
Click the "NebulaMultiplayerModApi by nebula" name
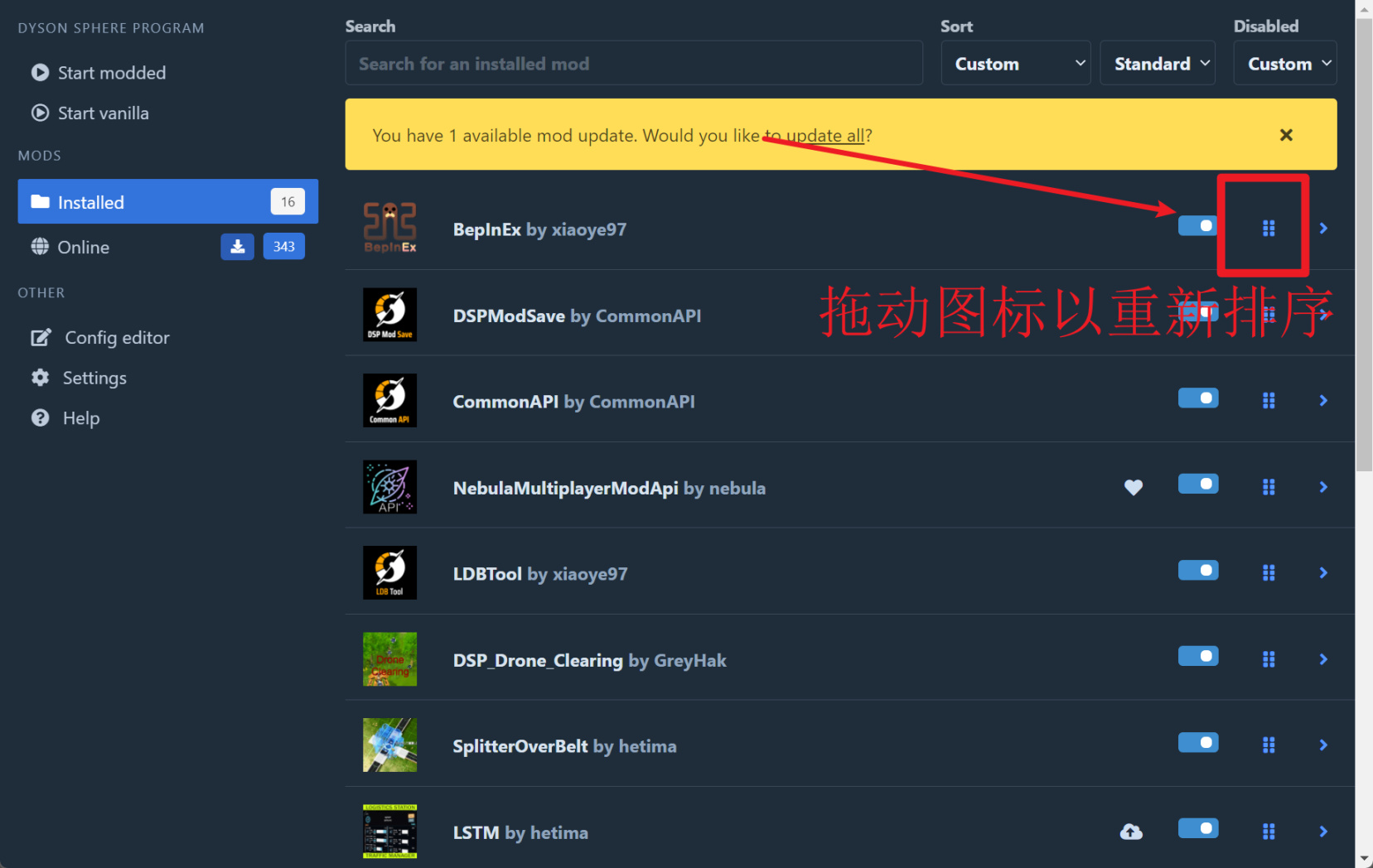click(x=609, y=488)
